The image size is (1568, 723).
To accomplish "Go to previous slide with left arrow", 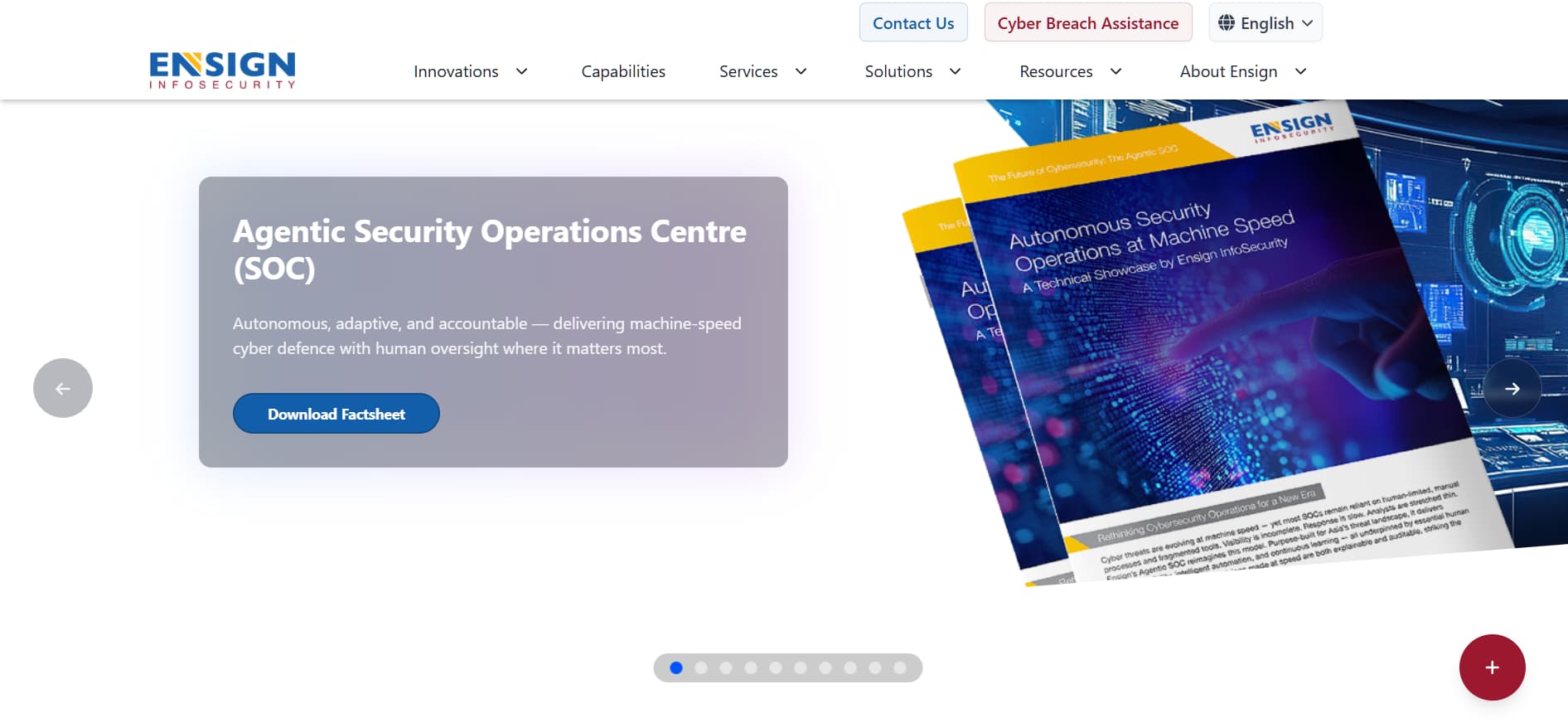I will [63, 388].
